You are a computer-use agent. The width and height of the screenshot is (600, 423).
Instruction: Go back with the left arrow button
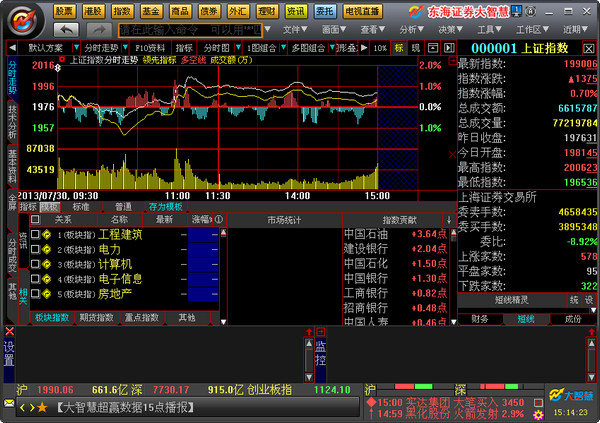pos(66,29)
